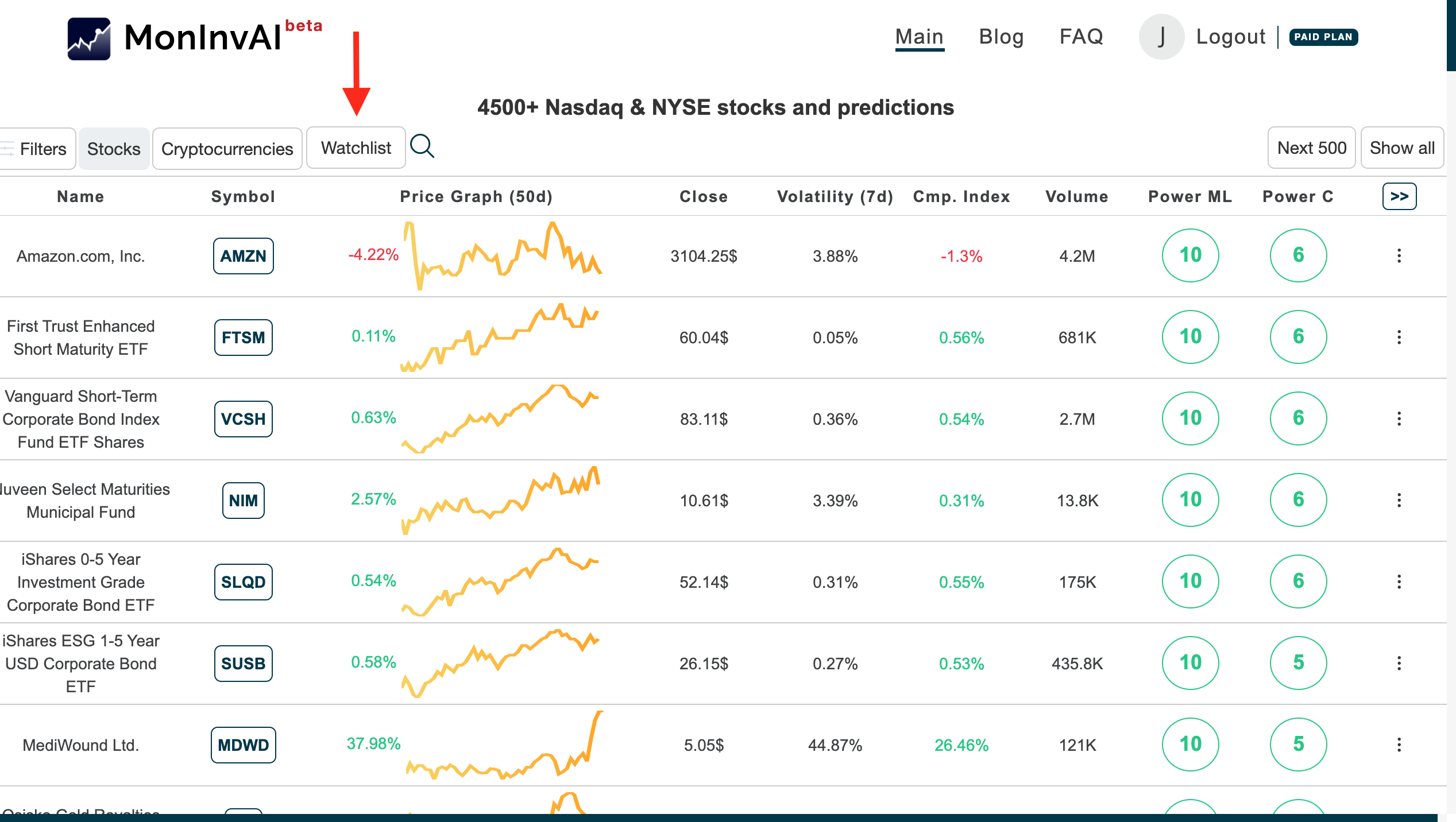The width and height of the screenshot is (1456, 822).
Task: Expand more columns with the >> button
Action: (x=1399, y=196)
